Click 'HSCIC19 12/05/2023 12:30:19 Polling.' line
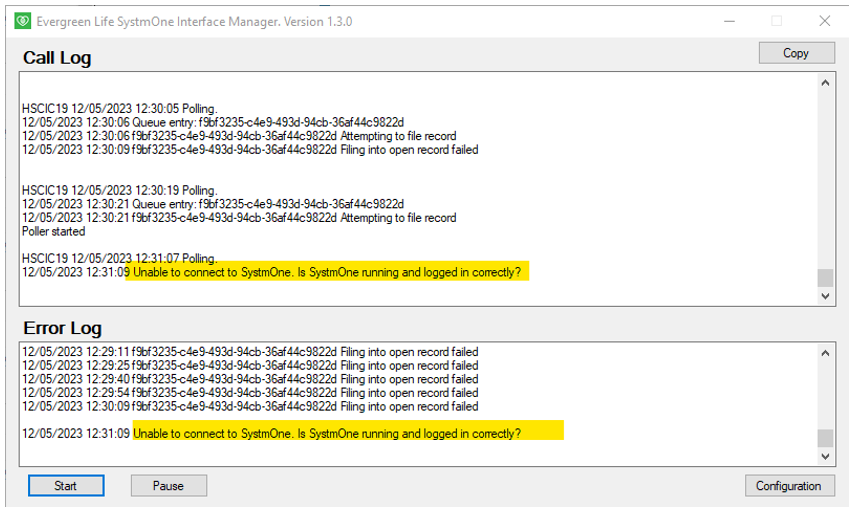Viewport: 852px width, 512px height. (x=120, y=191)
